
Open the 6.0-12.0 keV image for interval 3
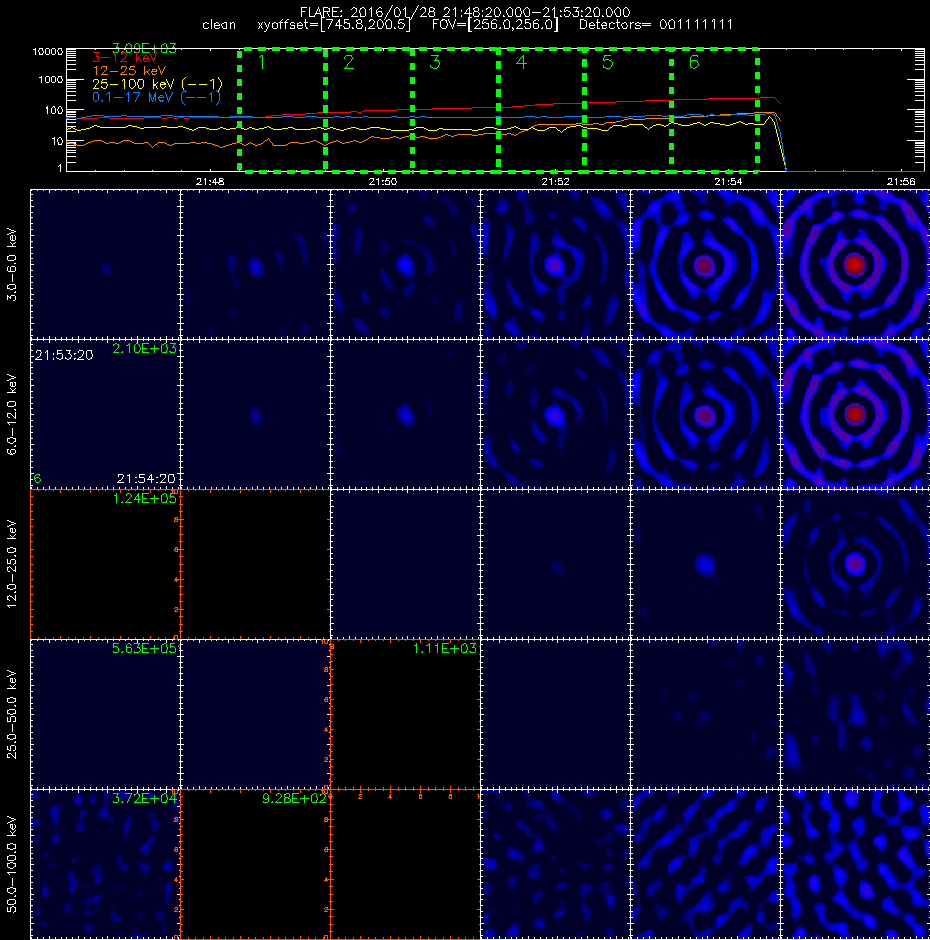405,414
